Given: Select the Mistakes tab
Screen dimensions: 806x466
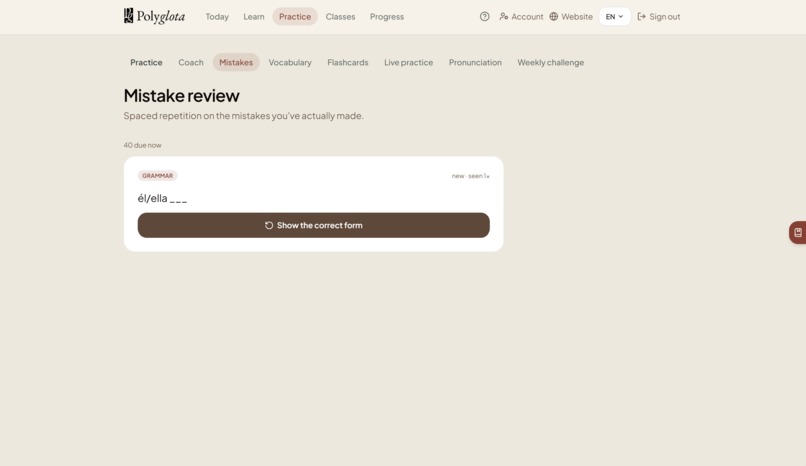Looking at the screenshot, I should coord(236,62).
